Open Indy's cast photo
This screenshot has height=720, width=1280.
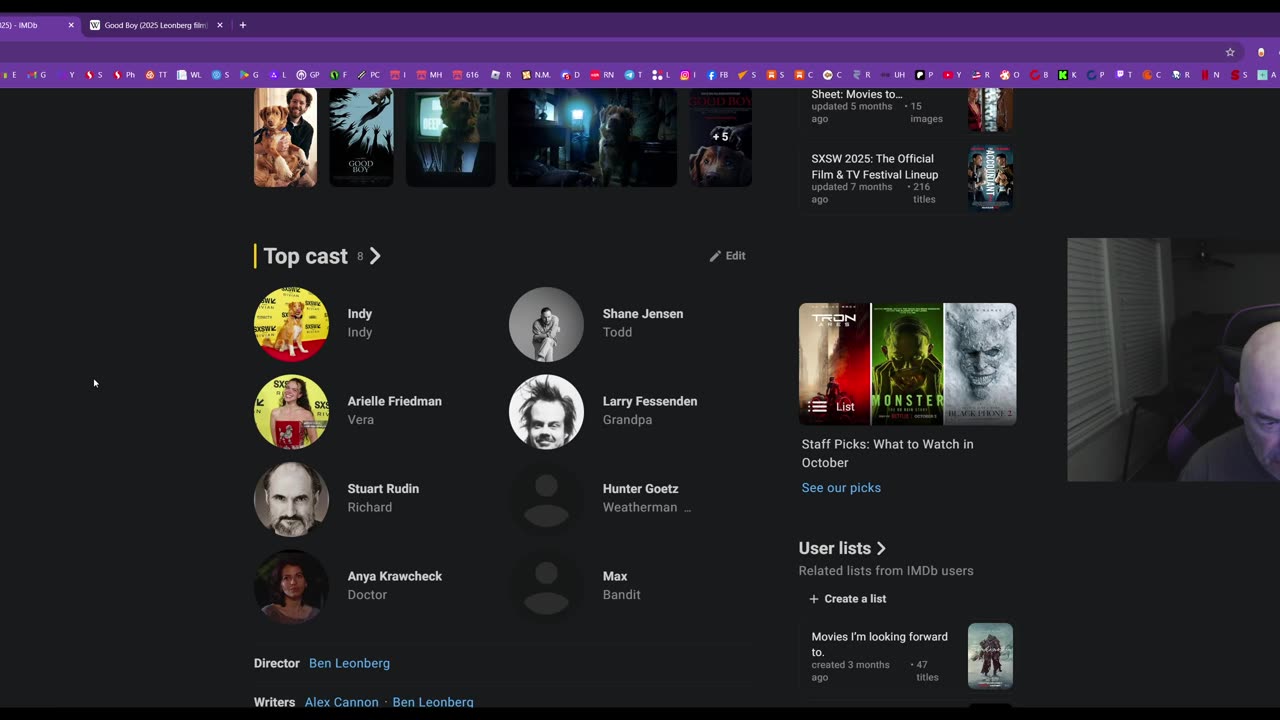pos(291,324)
